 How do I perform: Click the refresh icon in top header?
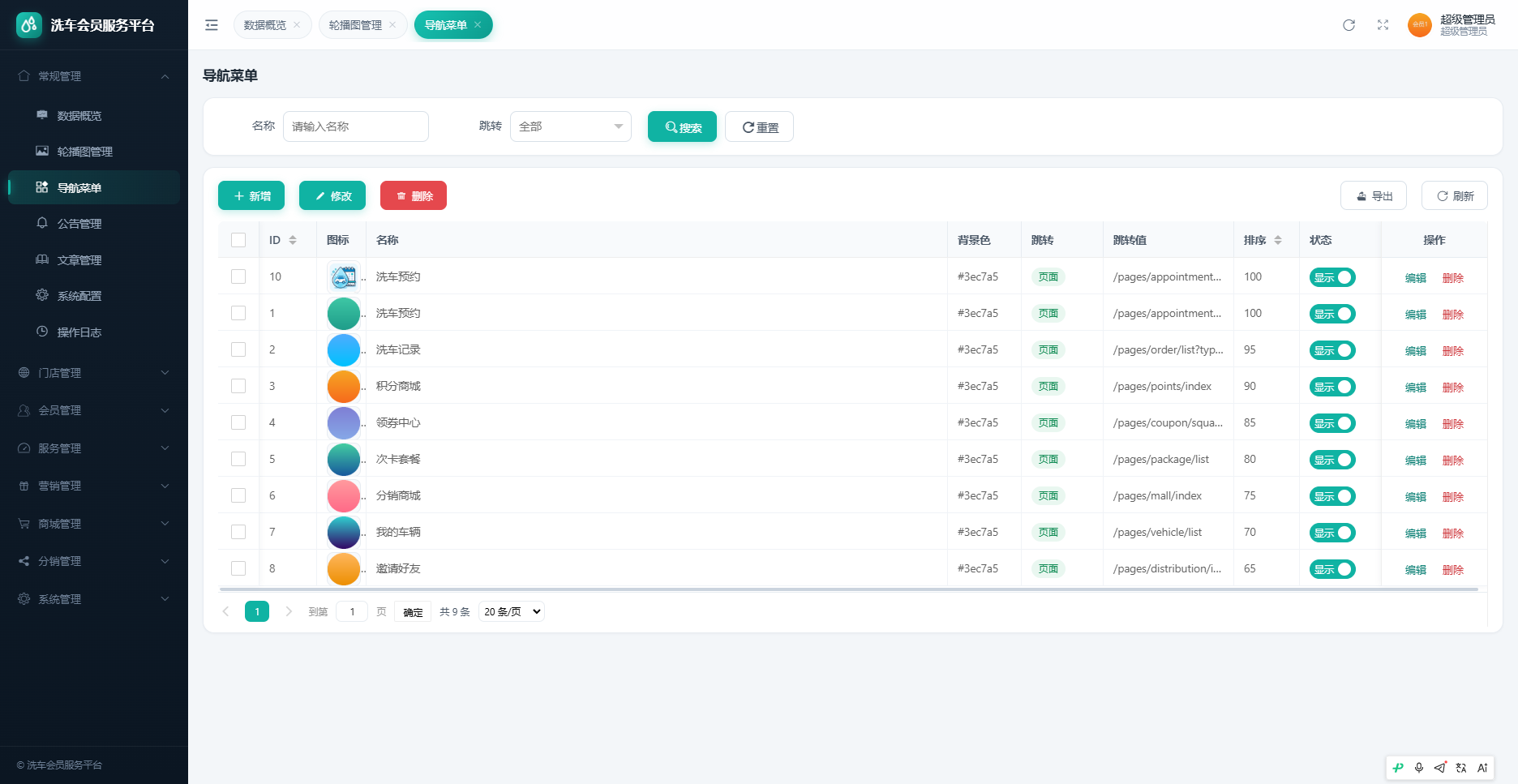point(1349,25)
